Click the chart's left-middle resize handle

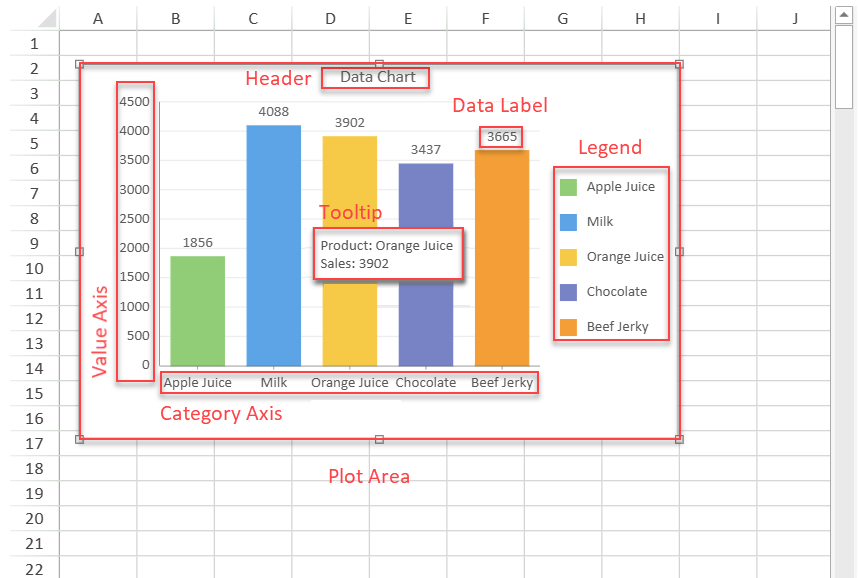(x=79, y=252)
